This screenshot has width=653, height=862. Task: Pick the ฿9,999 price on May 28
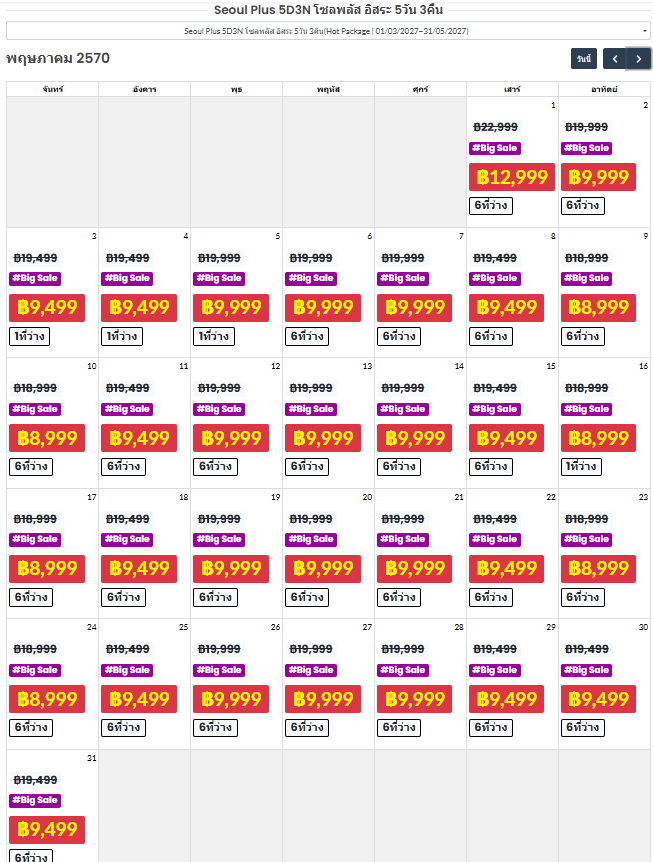click(x=414, y=699)
